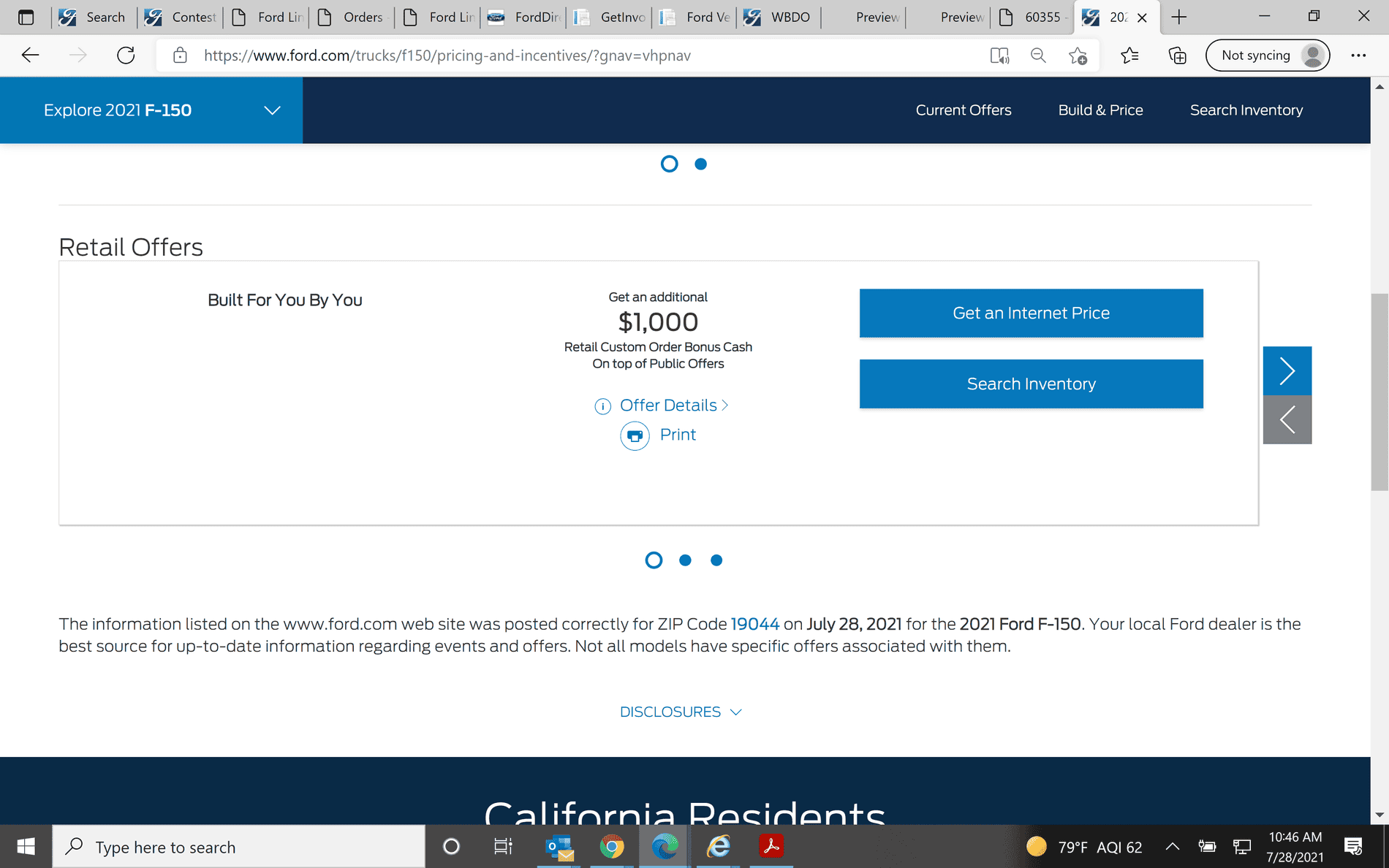Open the Collections panel
This screenshot has height=868, width=1389.
click(1177, 56)
